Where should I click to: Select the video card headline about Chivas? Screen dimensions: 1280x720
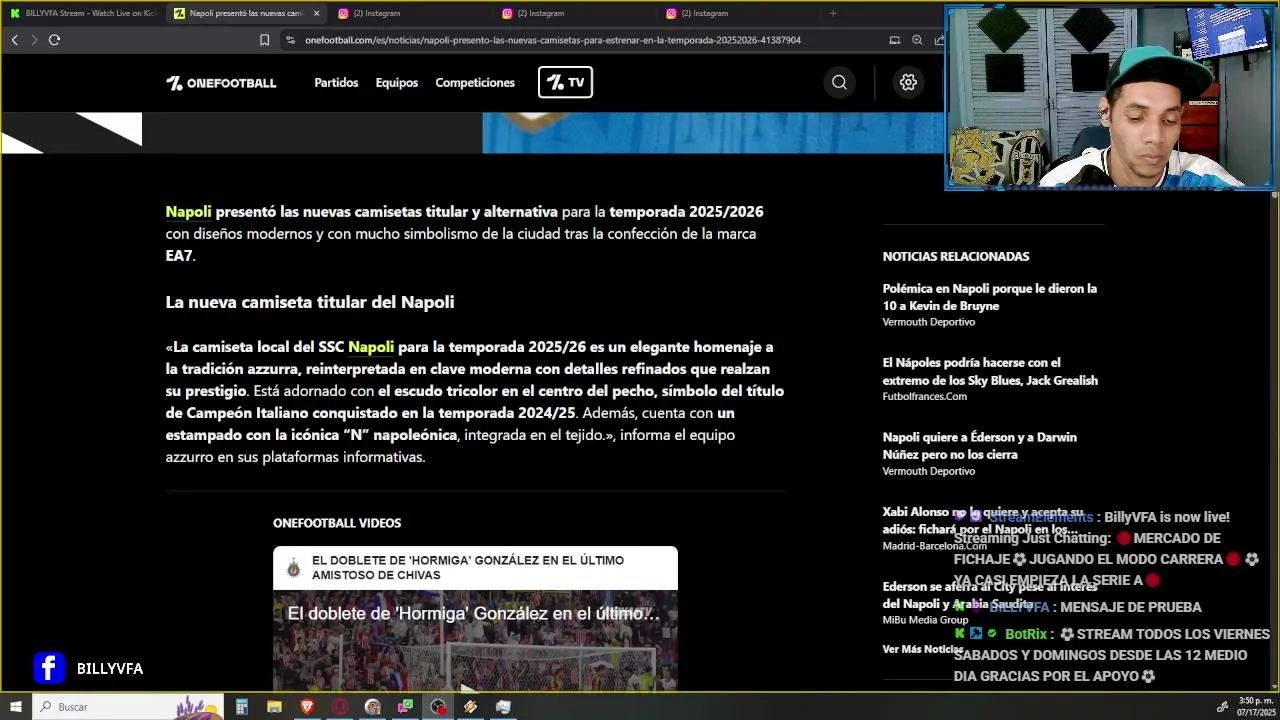(468, 568)
